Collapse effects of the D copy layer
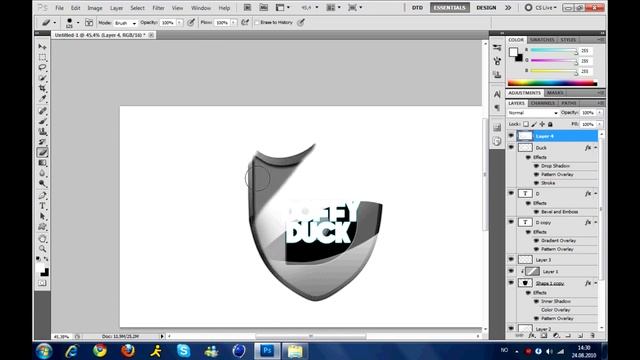The image size is (640, 360). click(x=596, y=222)
